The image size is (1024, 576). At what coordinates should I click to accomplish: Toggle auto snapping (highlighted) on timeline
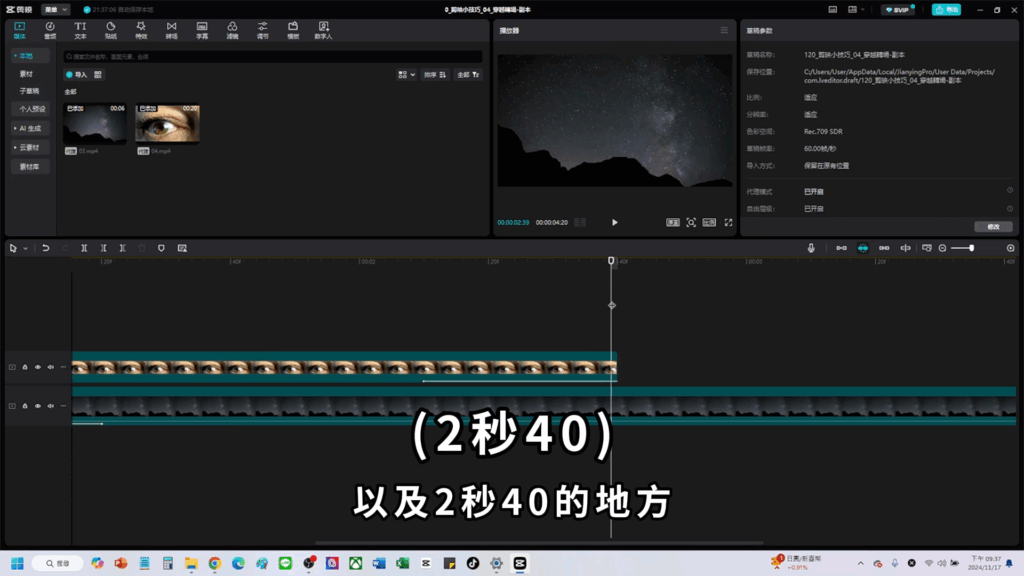click(x=863, y=248)
